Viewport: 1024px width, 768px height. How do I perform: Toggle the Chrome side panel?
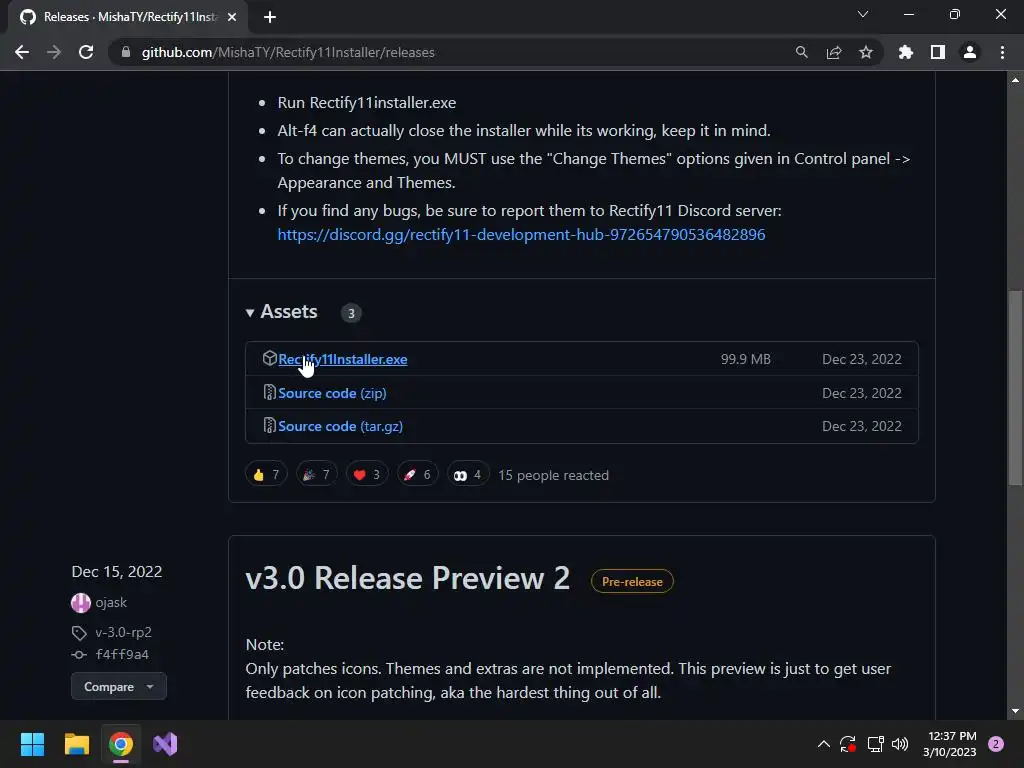937,52
